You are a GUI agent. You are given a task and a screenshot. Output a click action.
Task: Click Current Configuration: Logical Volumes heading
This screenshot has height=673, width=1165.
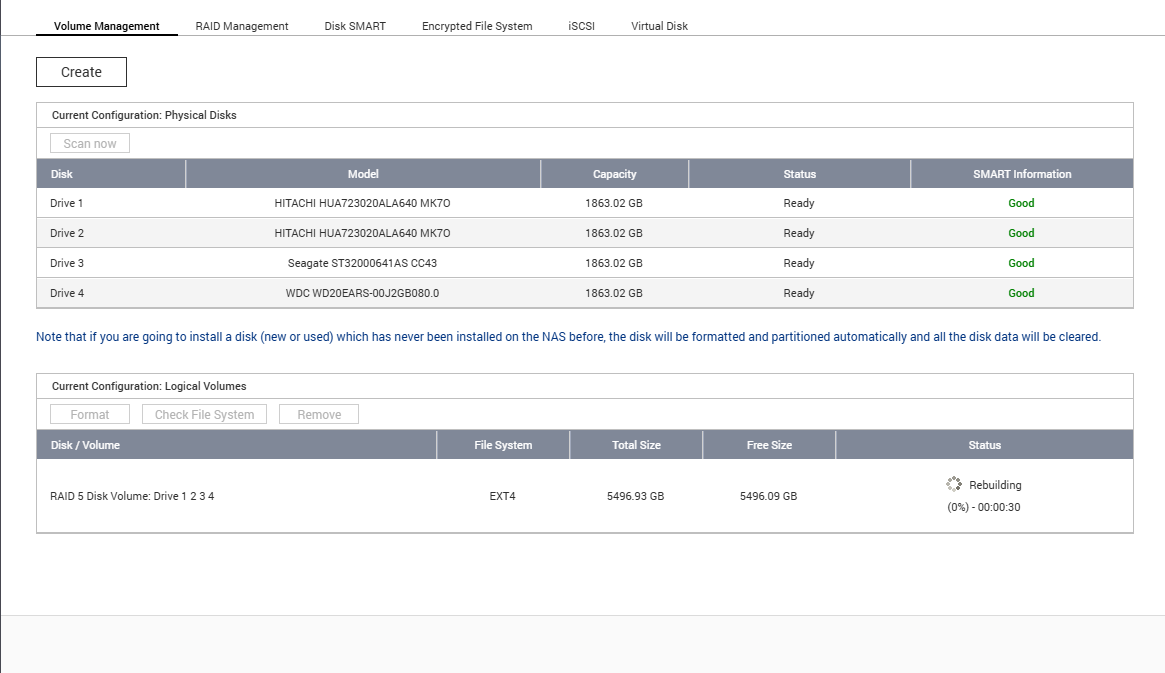coord(149,386)
